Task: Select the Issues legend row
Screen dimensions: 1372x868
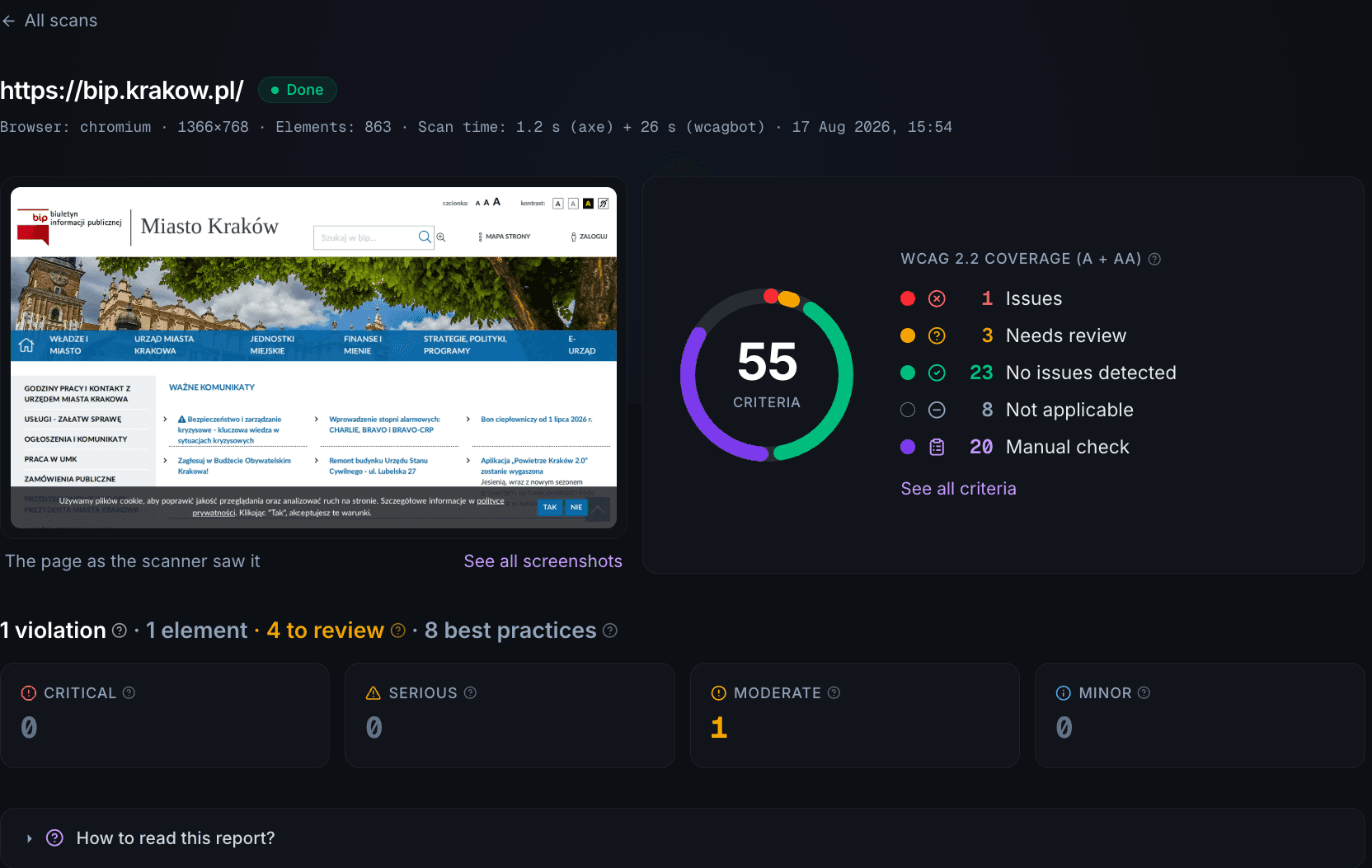Action: pyautogui.click(x=981, y=298)
